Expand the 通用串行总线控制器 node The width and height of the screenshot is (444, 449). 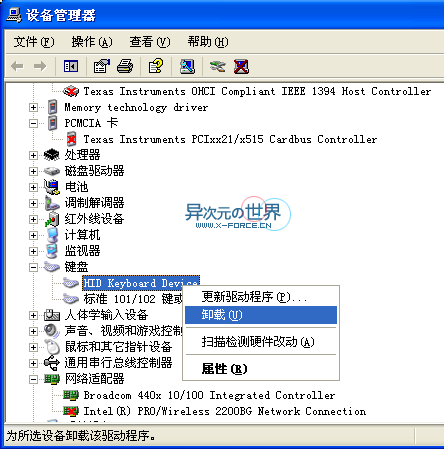[x=33, y=363]
